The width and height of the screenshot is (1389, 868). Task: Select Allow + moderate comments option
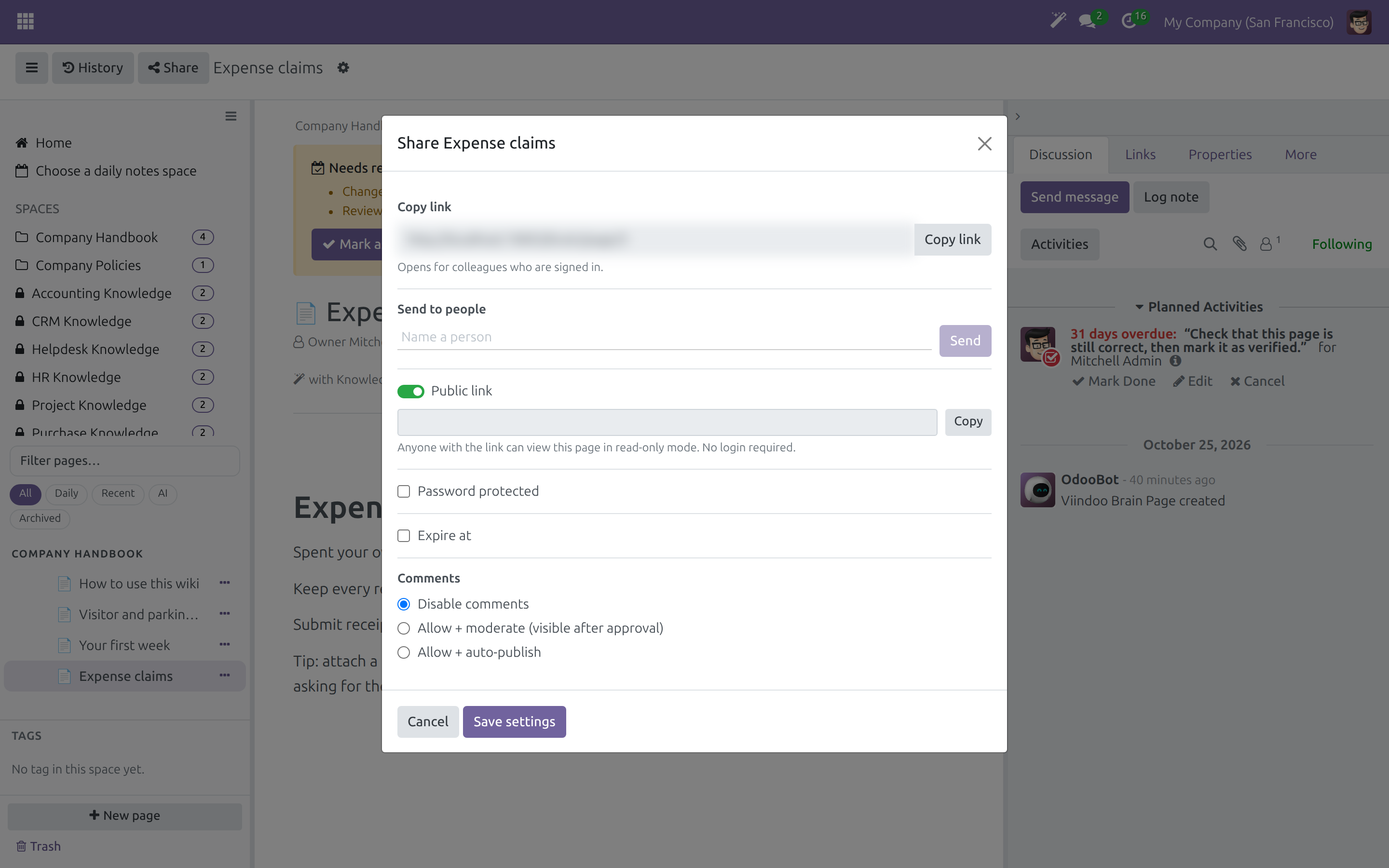(x=404, y=628)
